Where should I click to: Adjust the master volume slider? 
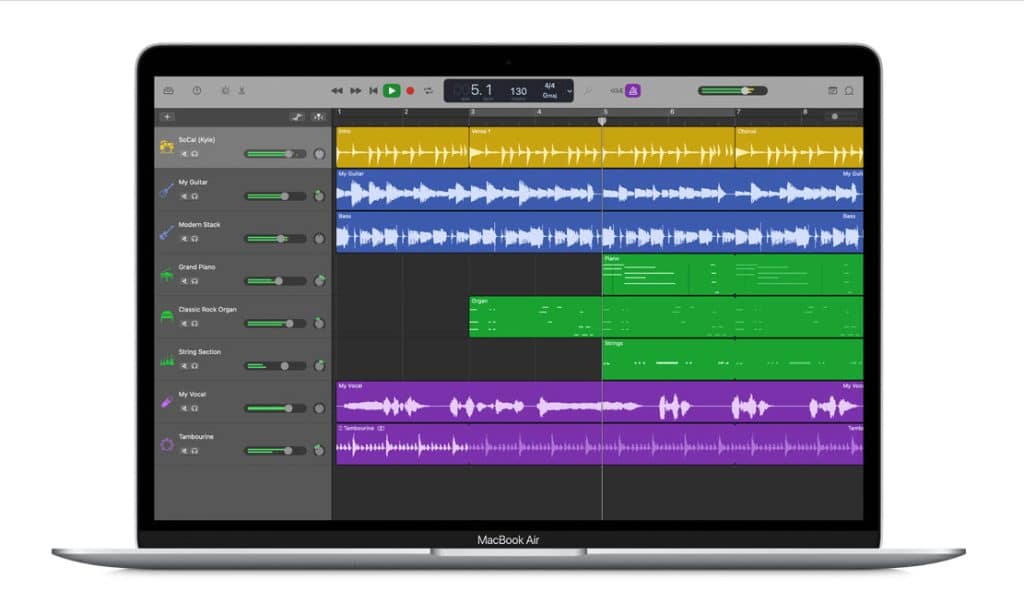[733, 91]
